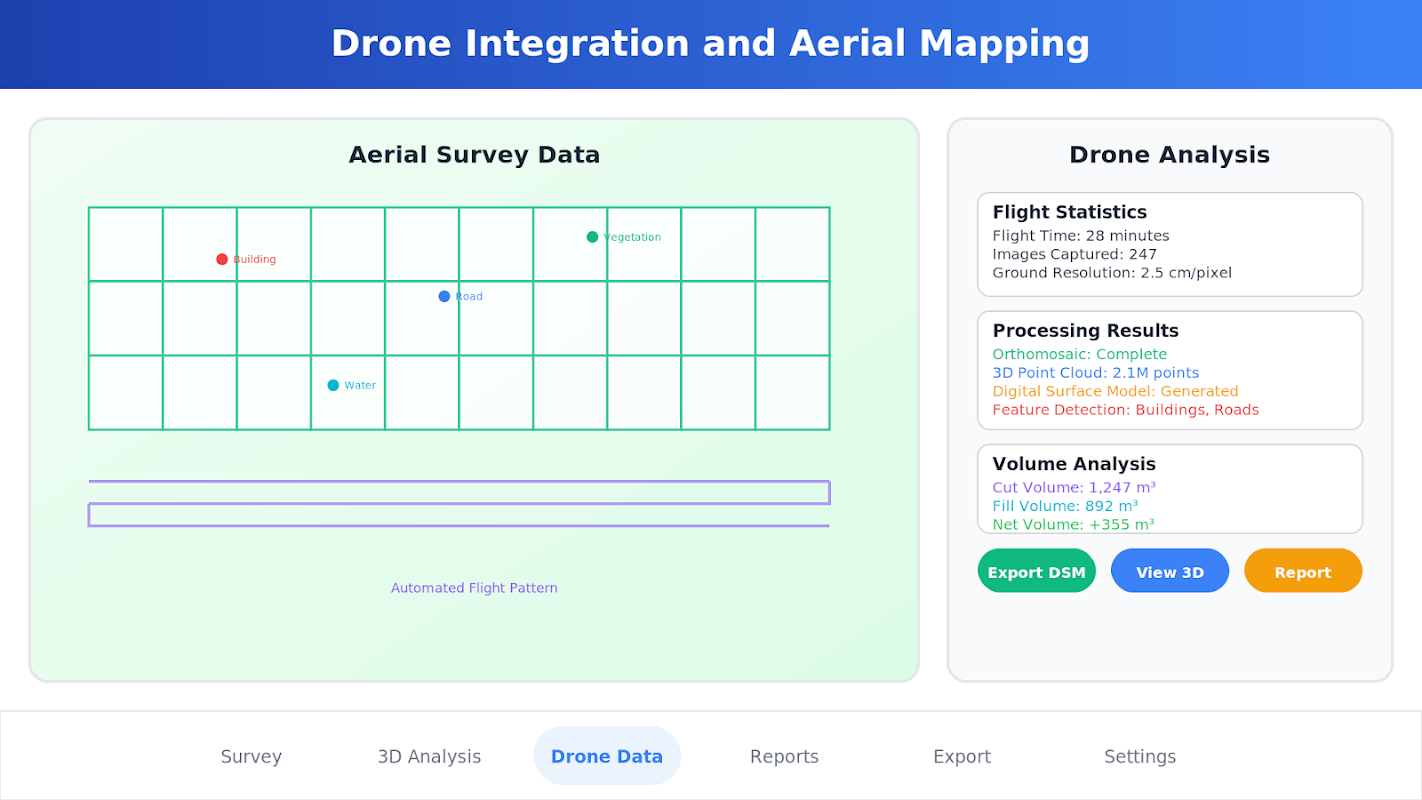The image size is (1422, 800).
Task: Select the cyan Water marker dot
Action: tap(333, 385)
